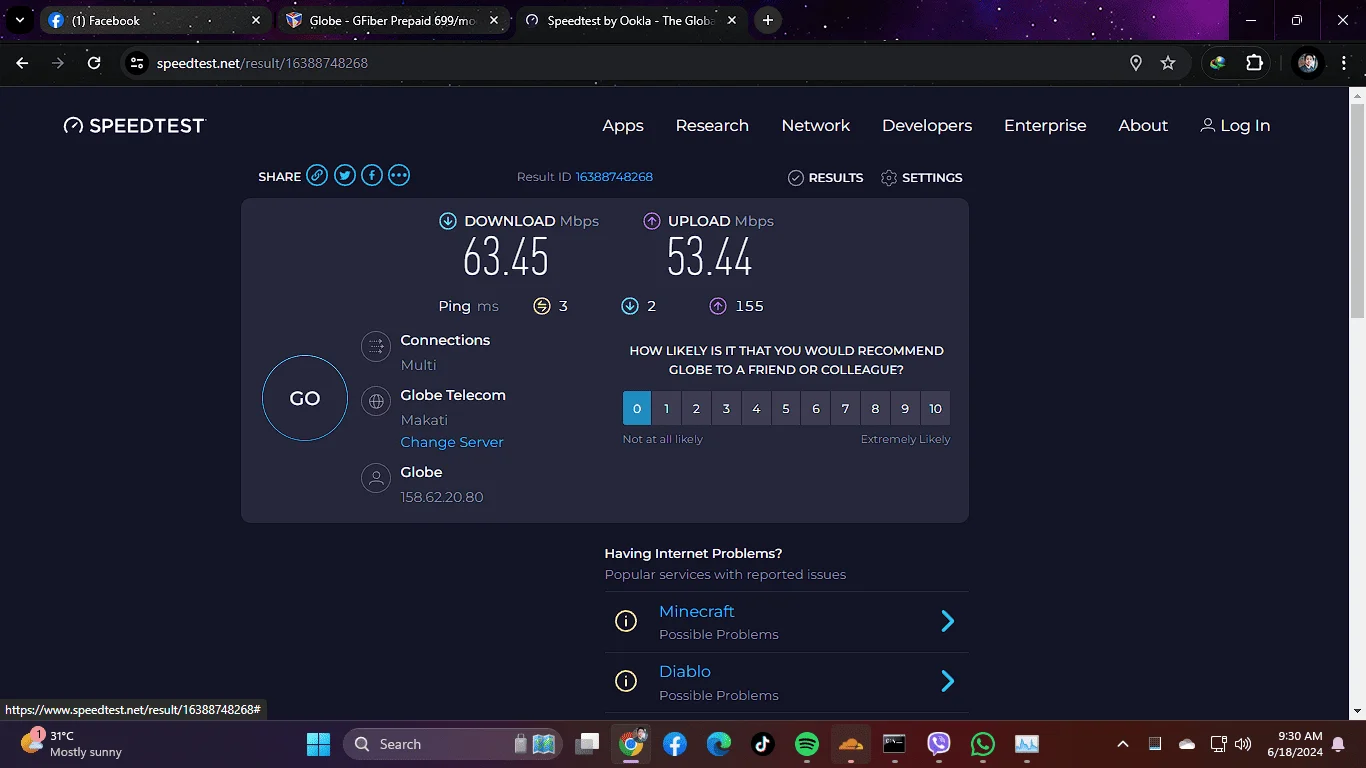Open Microsoft Edge from the taskbar
Viewport: 1366px width, 768px height.
[x=719, y=744]
